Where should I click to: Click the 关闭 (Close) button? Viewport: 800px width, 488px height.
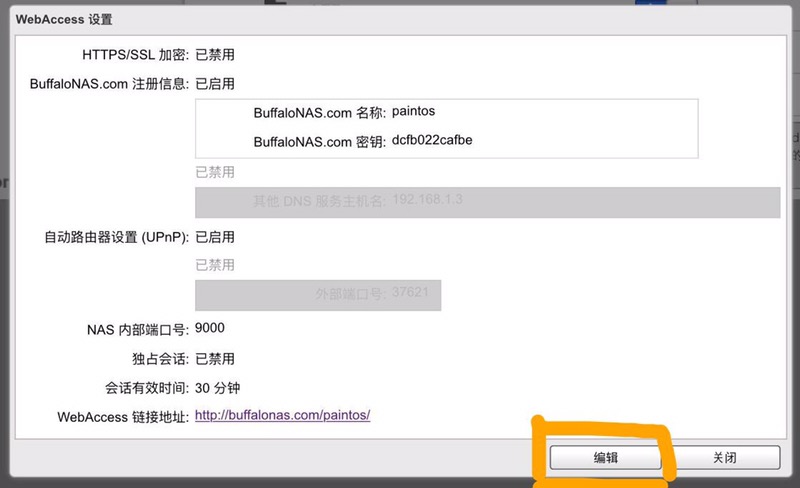724,457
